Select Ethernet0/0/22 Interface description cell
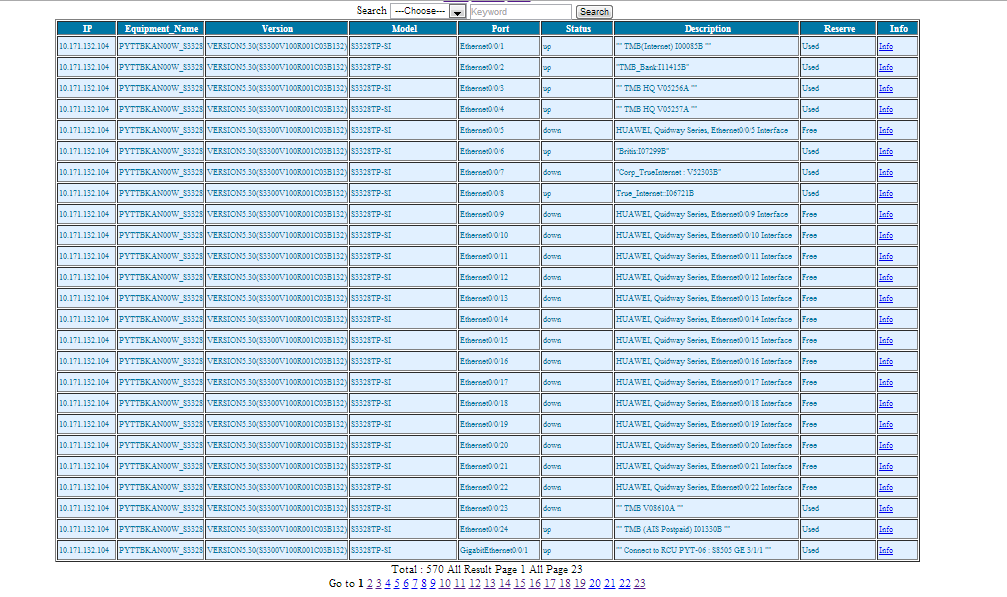The width and height of the screenshot is (1007, 597). point(706,487)
